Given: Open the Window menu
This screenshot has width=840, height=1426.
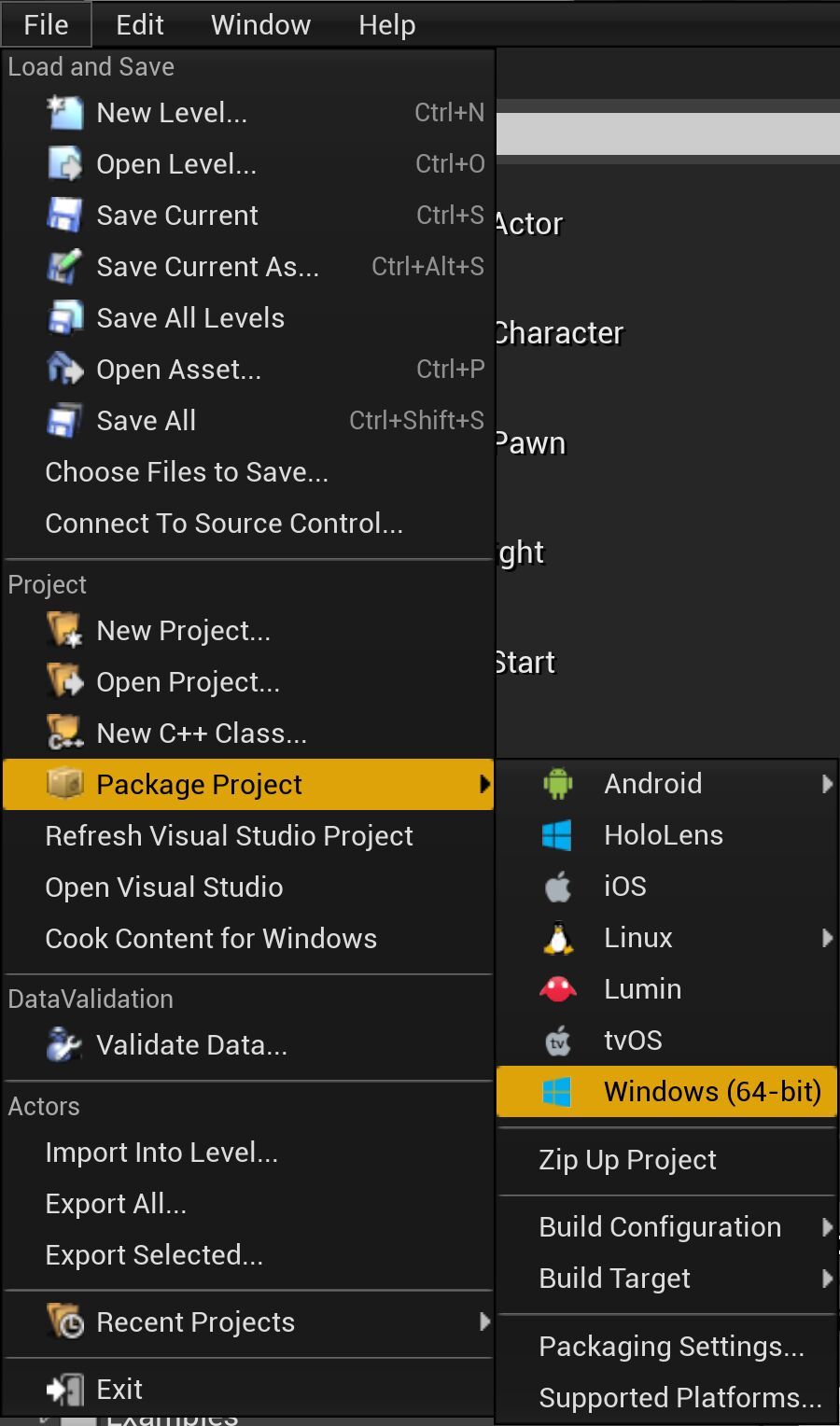Looking at the screenshot, I should (260, 24).
